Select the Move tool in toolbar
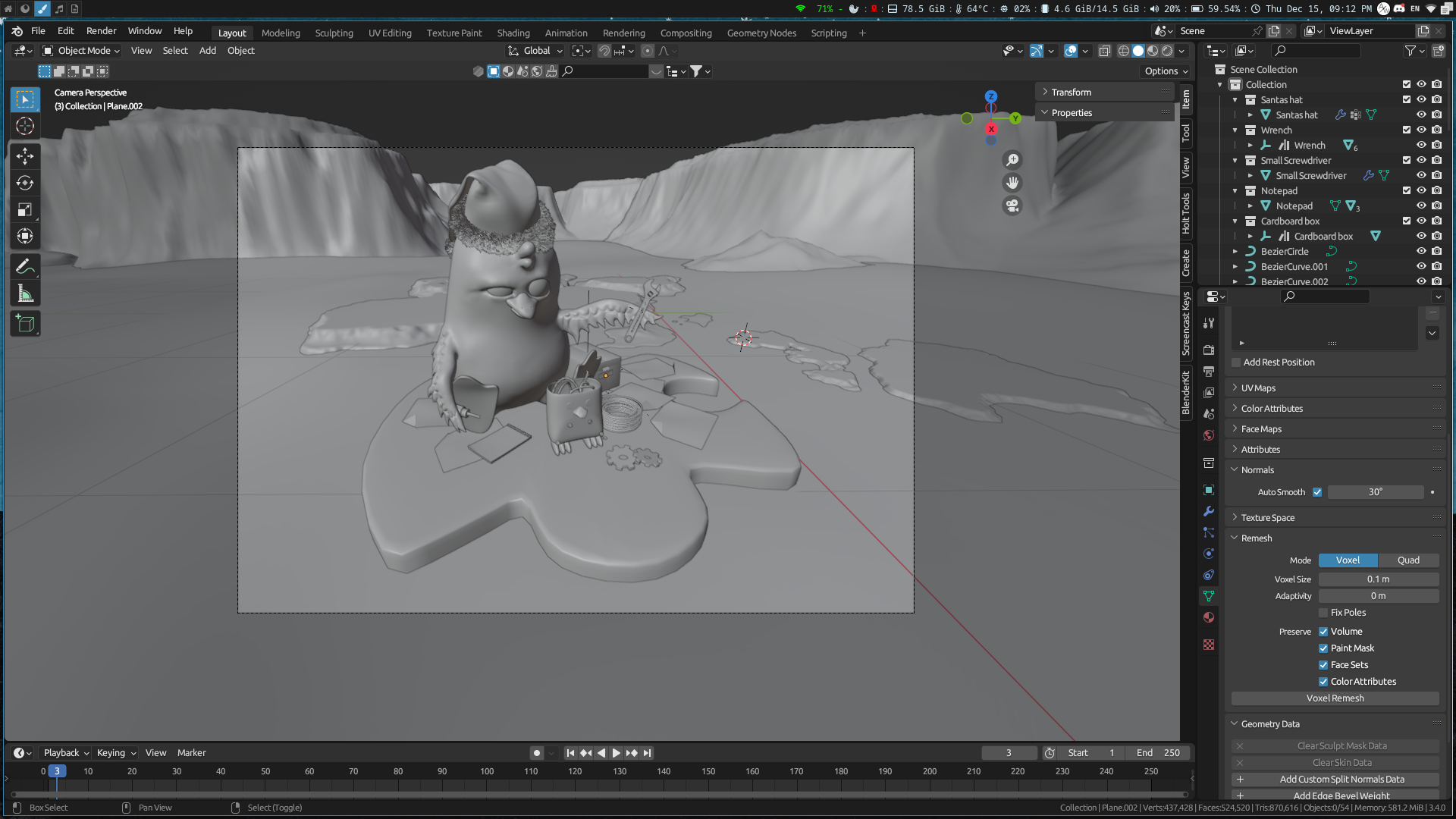Viewport: 1456px width, 819px height. click(x=25, y=156)
